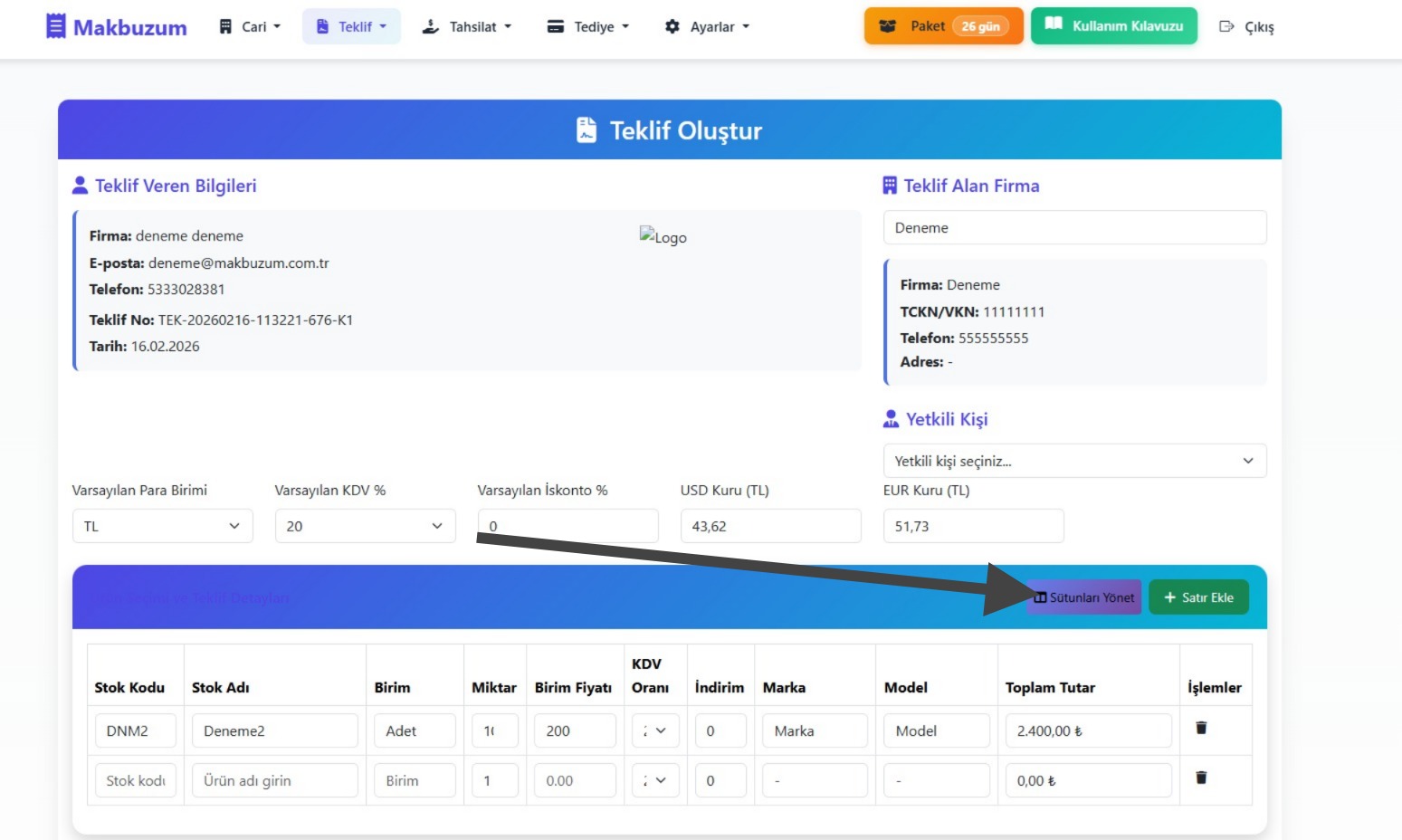Expand the Tediye dropdown menu
This screenshot has width=1402, height=840.
coord(587,27)
